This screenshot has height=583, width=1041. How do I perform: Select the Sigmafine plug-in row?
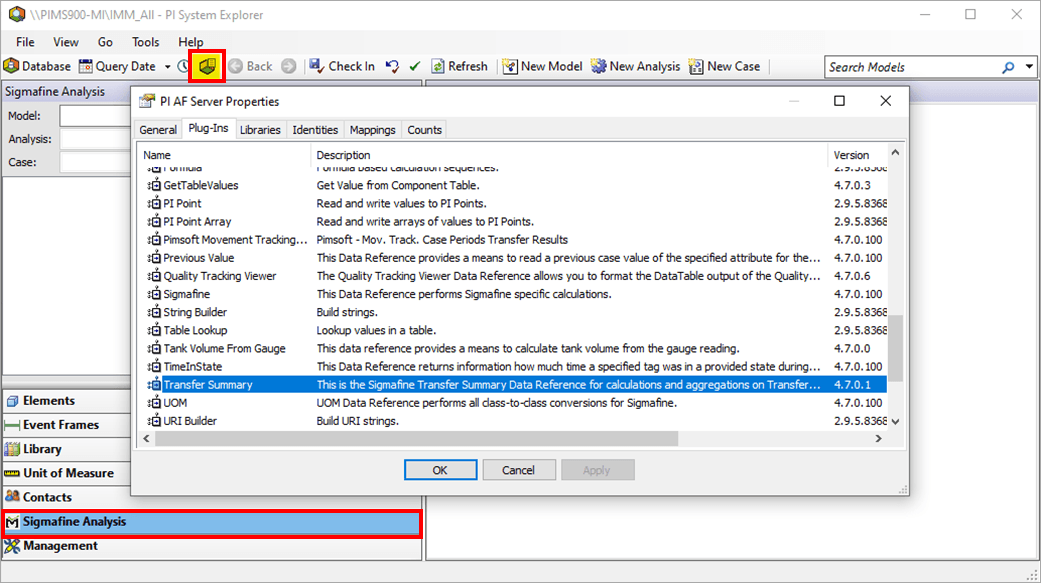click(187, 294)
